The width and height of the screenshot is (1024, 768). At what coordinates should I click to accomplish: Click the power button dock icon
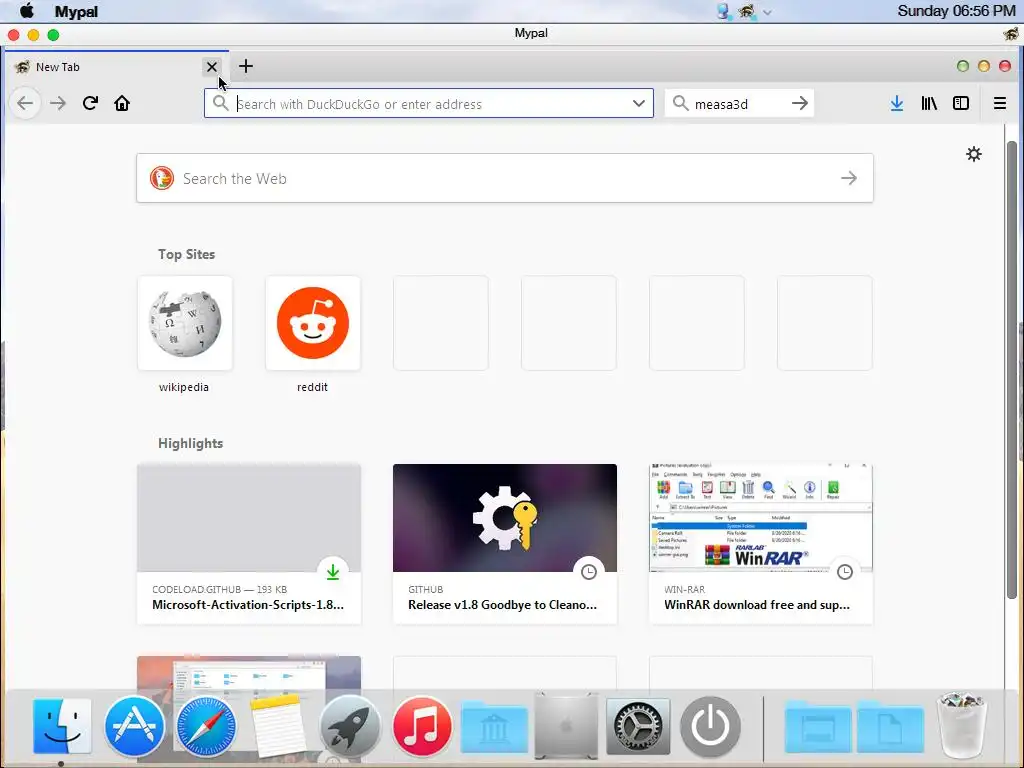[x=711, y=726]
